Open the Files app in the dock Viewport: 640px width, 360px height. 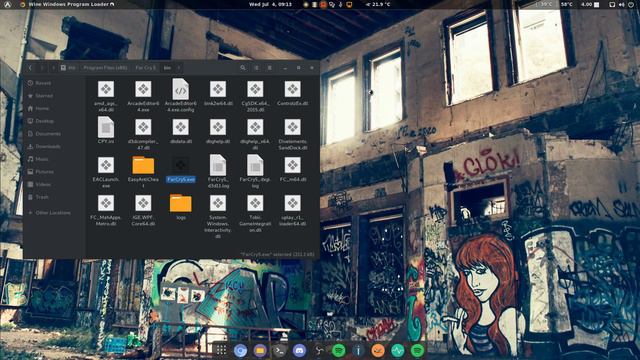coord(260,350)
